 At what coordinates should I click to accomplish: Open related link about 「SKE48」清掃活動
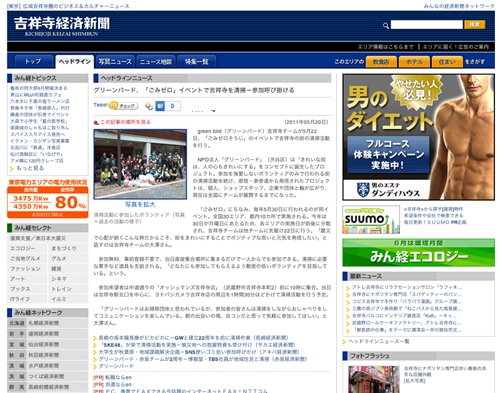[197, 345]
